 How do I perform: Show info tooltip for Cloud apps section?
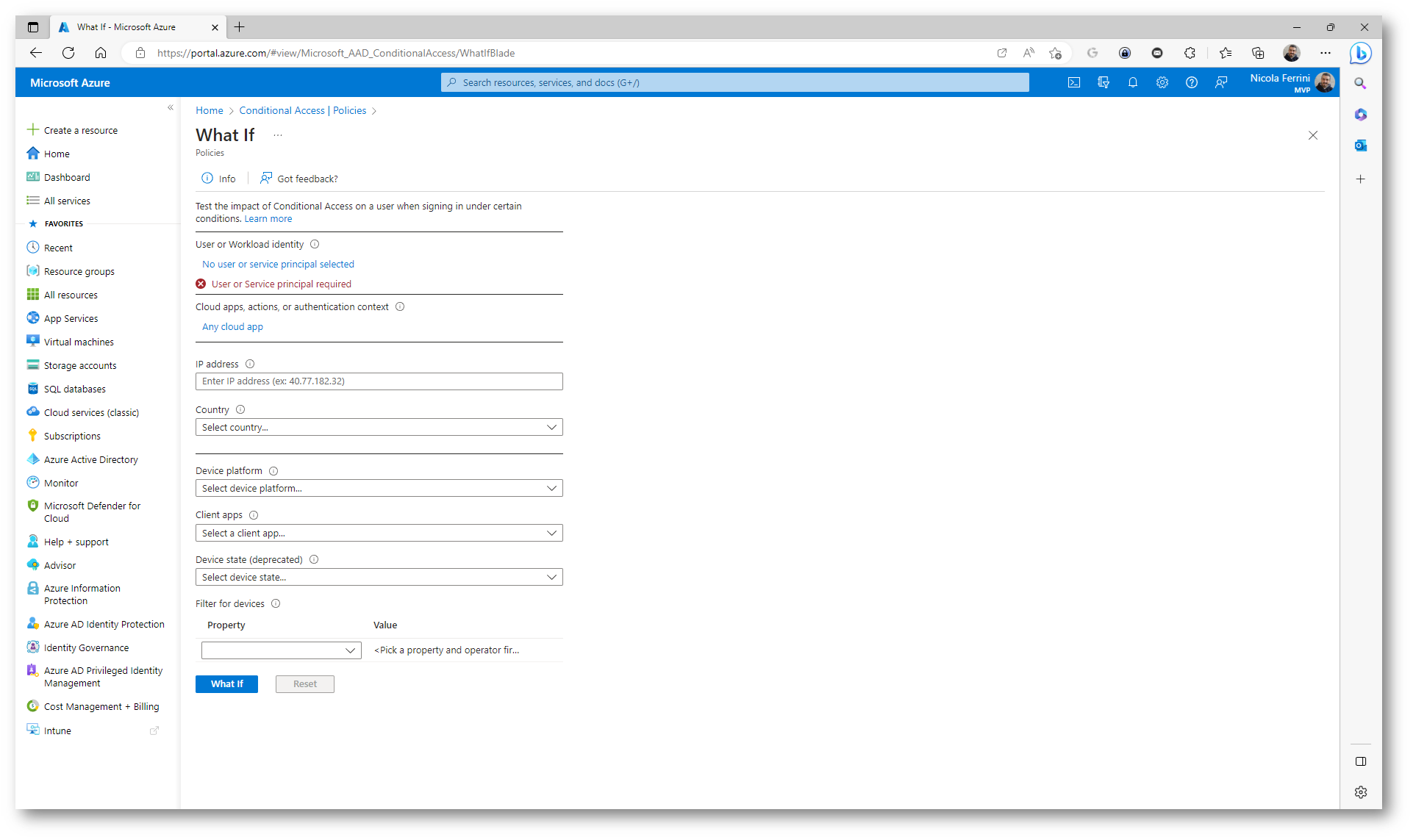tap(400, 306)
